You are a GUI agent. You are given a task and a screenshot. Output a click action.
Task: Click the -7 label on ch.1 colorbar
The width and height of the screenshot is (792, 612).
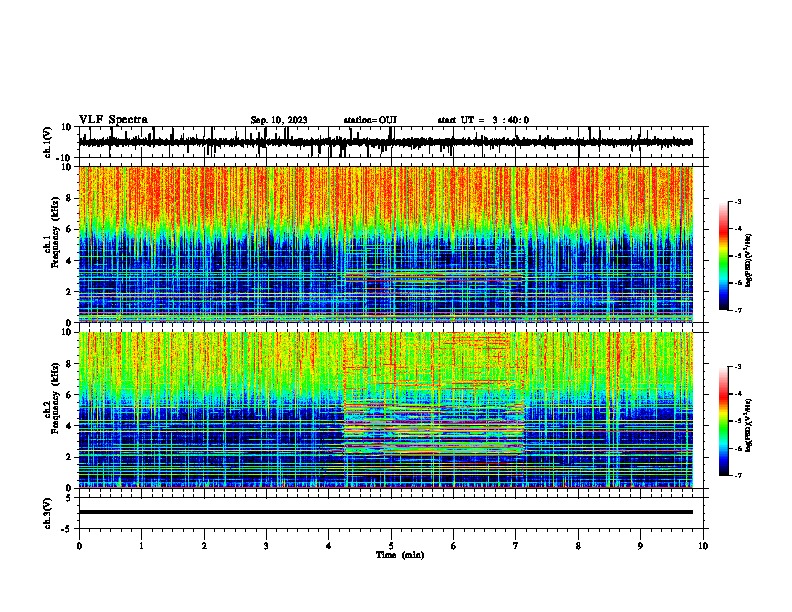pos(738,310)
